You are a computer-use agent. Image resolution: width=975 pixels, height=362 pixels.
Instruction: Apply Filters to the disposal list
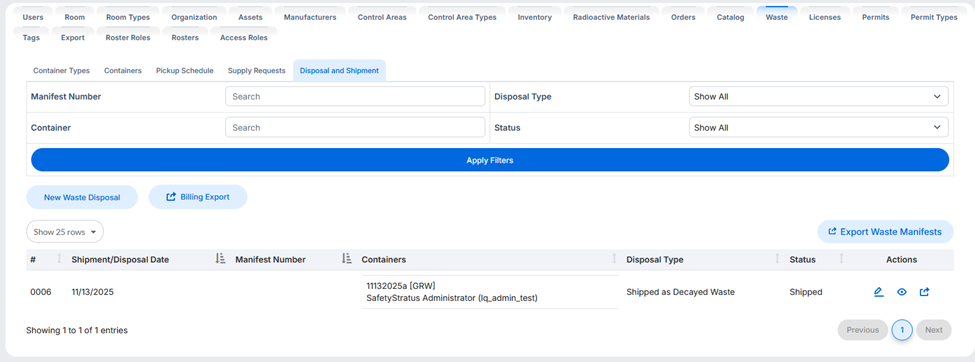point(490,160)
